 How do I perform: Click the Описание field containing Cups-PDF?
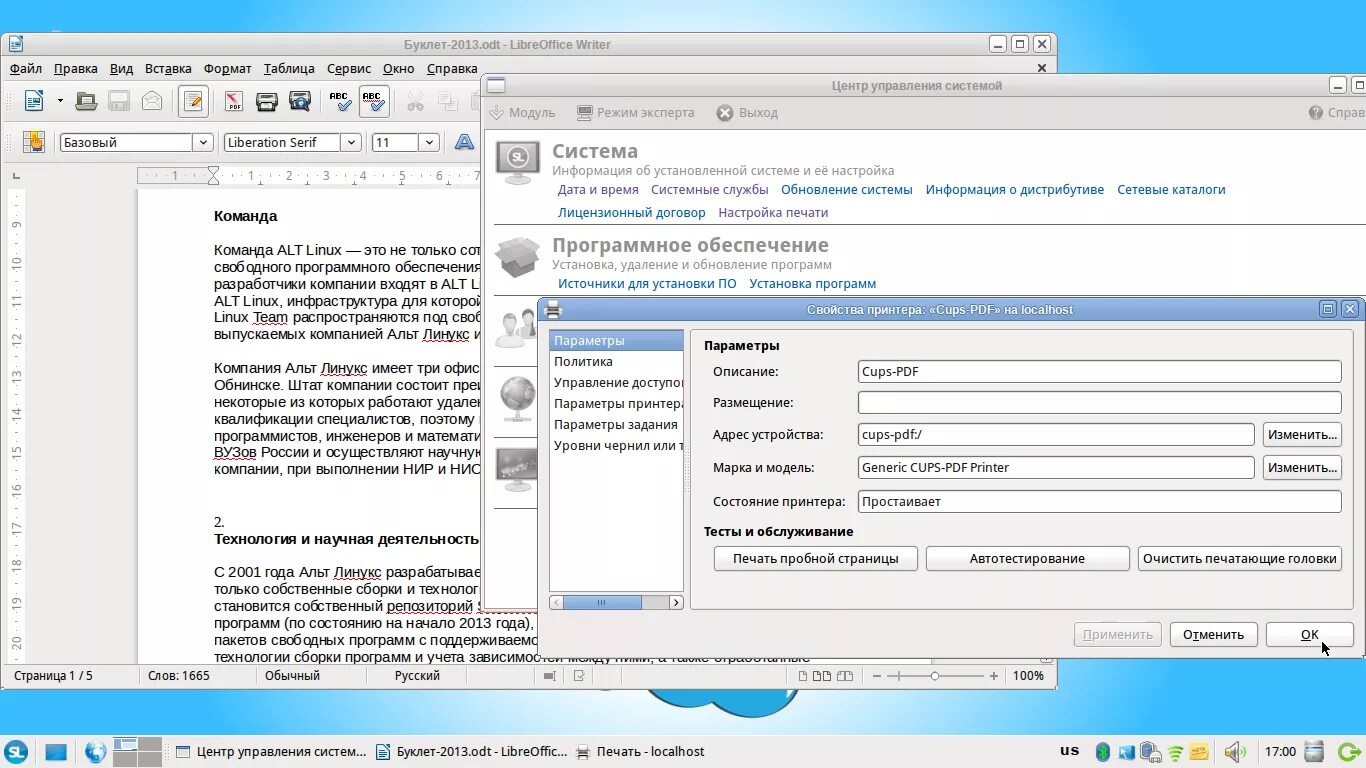(1099, 371)
